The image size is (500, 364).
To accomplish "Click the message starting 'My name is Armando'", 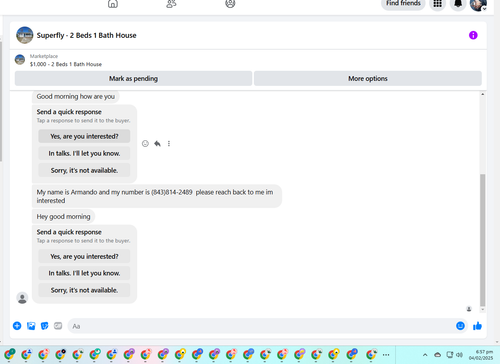I will [157, 196].
